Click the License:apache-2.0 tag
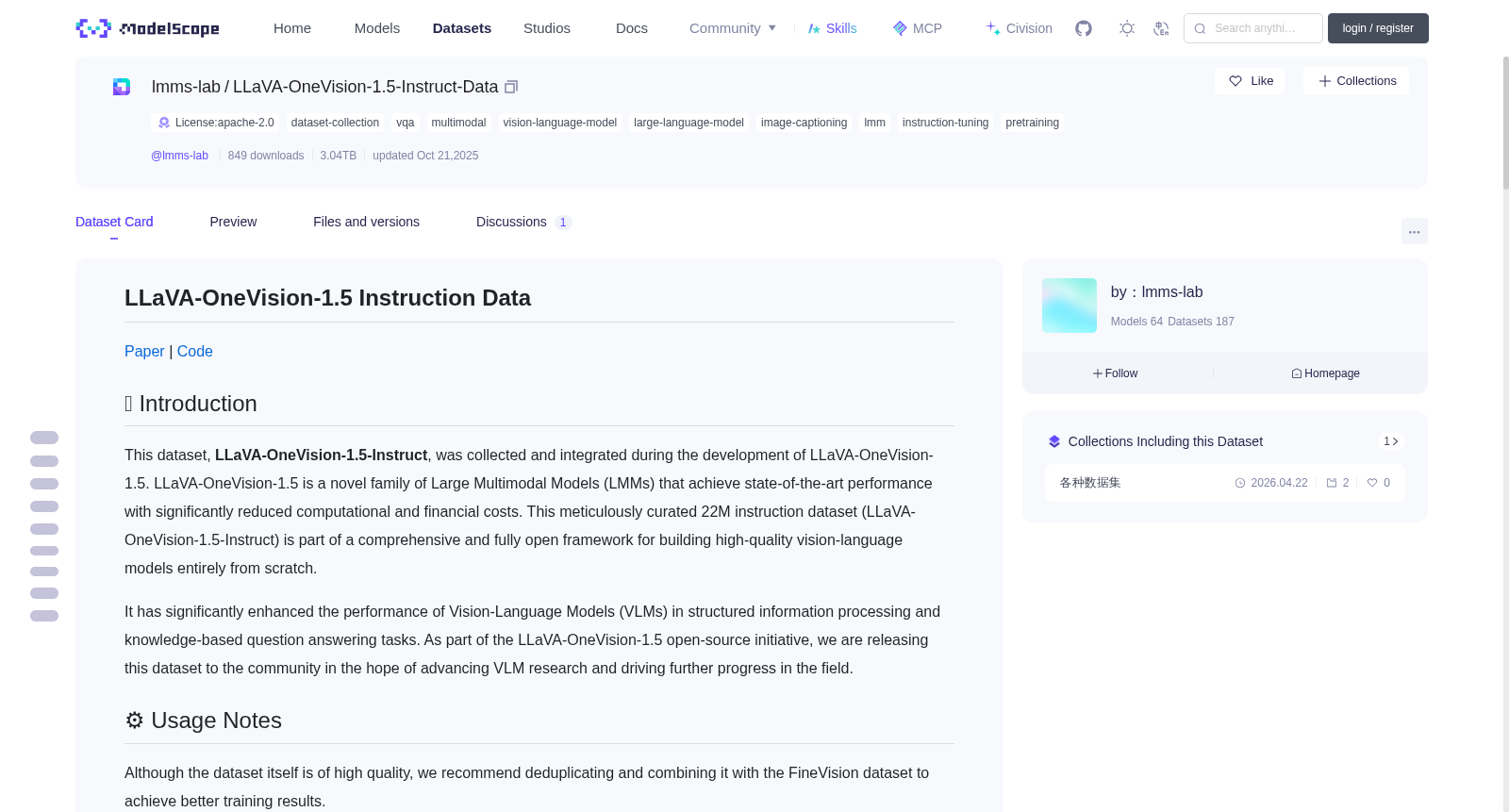The image size is (1509, 812). pos(215,123)
